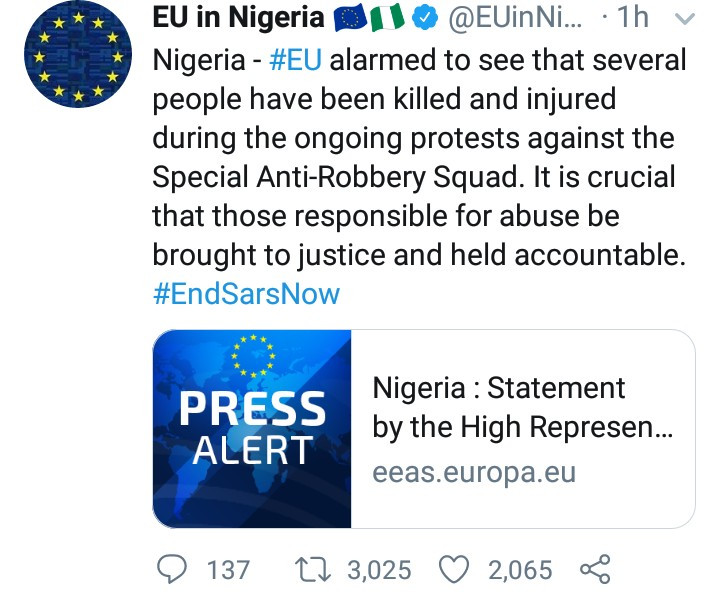Open the #EndSarsNow hashtag
This screenshot has height=597, width=720.
246,294
